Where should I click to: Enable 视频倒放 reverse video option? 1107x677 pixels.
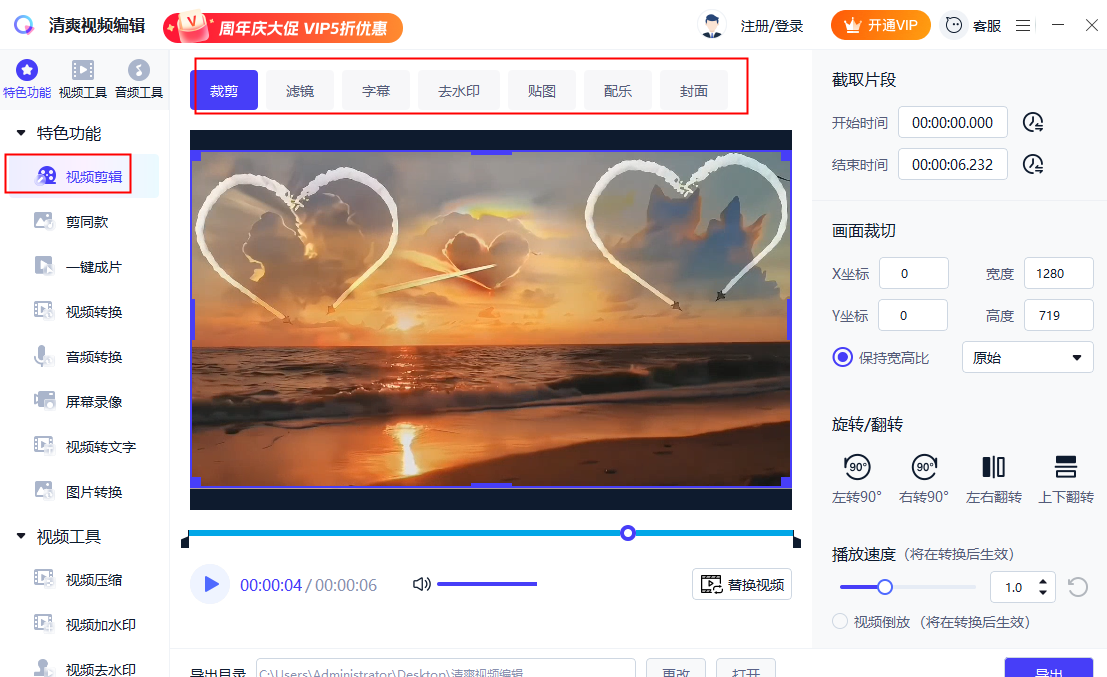coord(840,621)
